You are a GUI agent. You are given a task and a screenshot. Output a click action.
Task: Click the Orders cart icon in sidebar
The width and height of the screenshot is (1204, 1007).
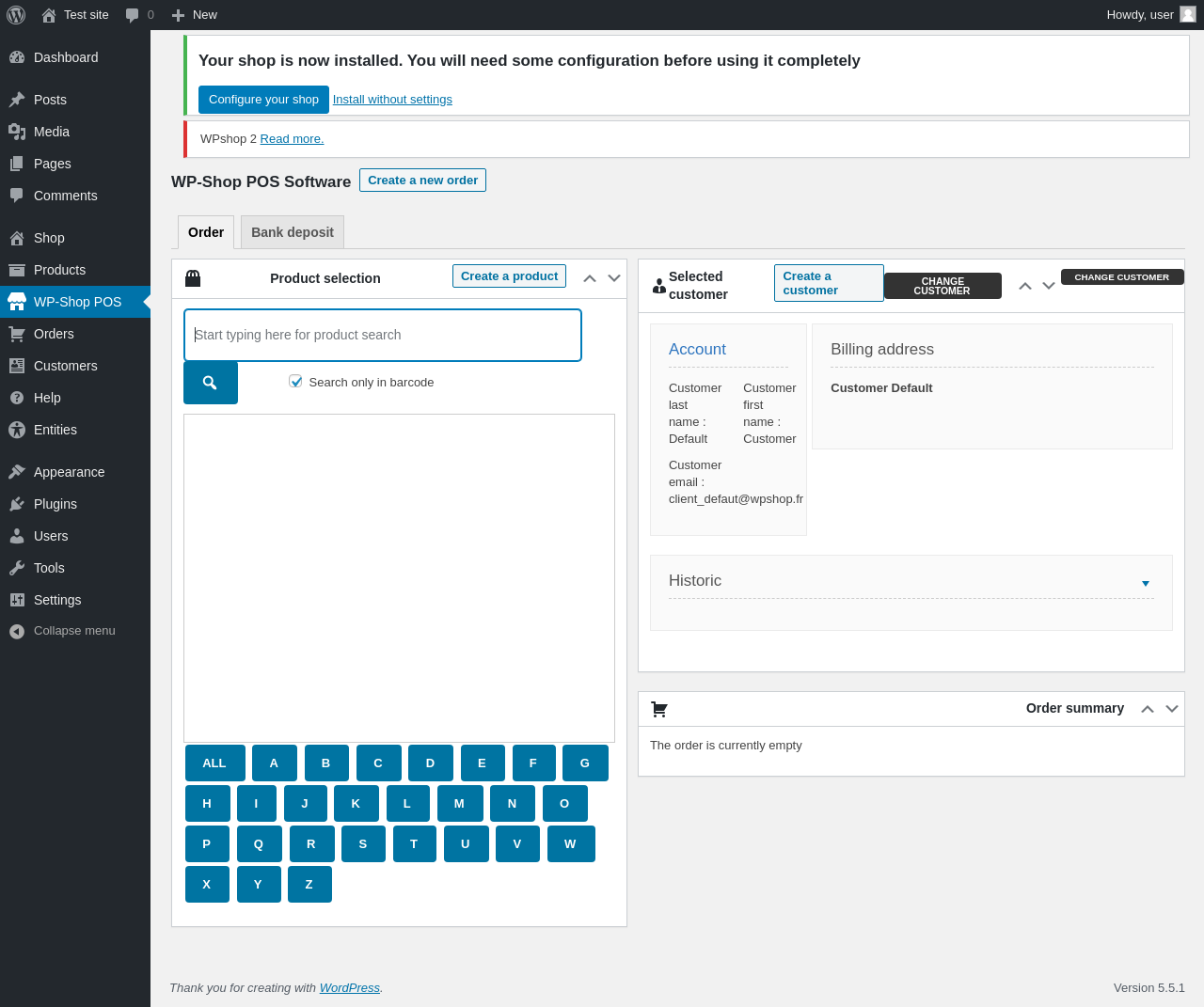(x=17, y=334)
